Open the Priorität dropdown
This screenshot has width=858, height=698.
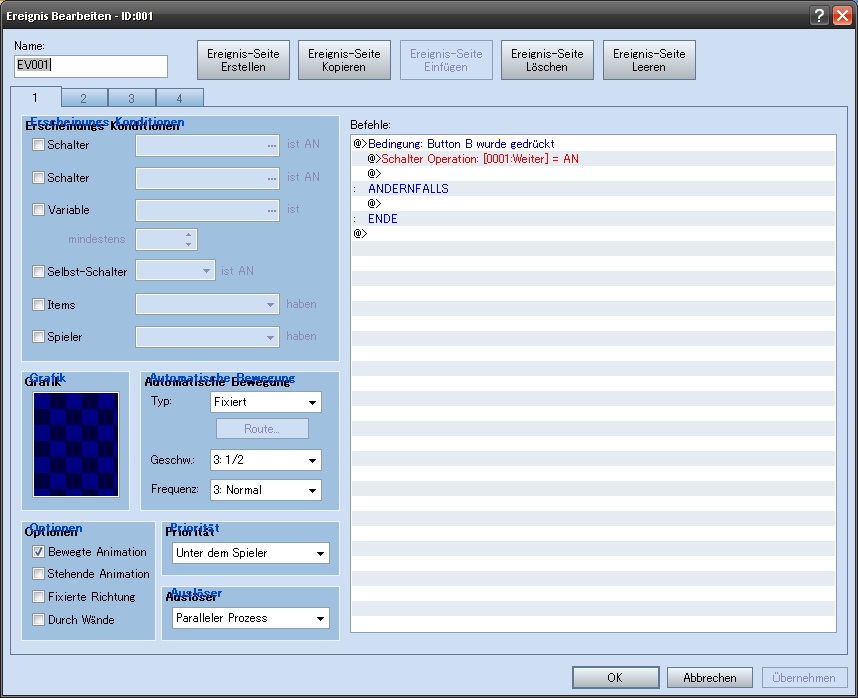coord(250,553)
